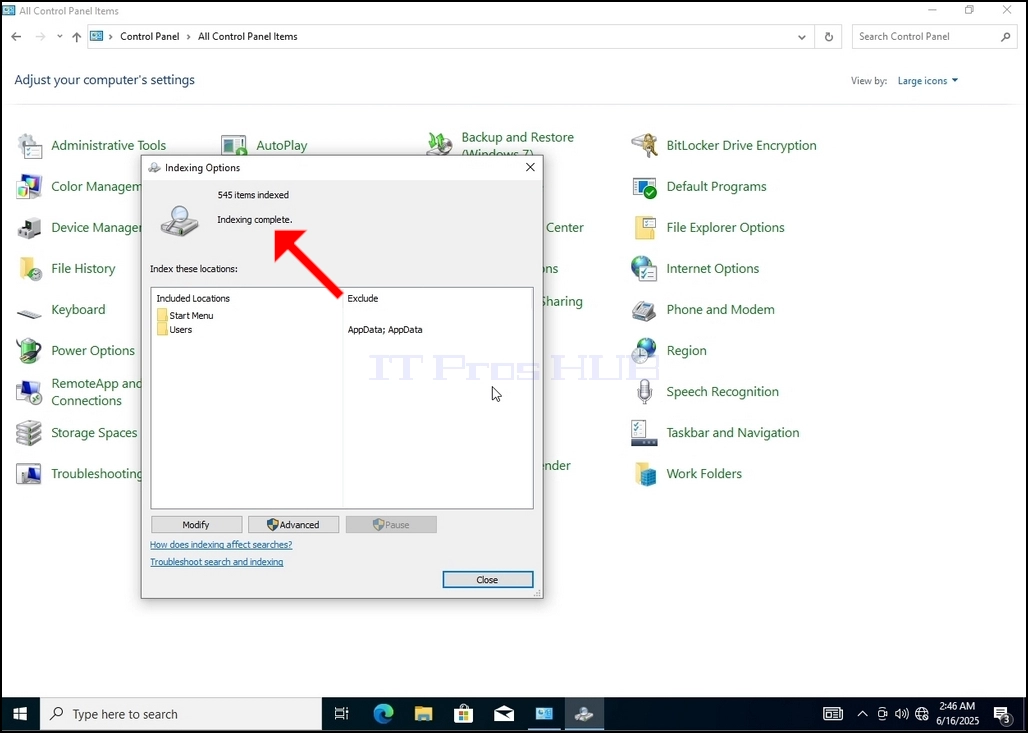1028x733 pixels.
Task: Open notification center icon in tray
Action: tap(1002, 714)
